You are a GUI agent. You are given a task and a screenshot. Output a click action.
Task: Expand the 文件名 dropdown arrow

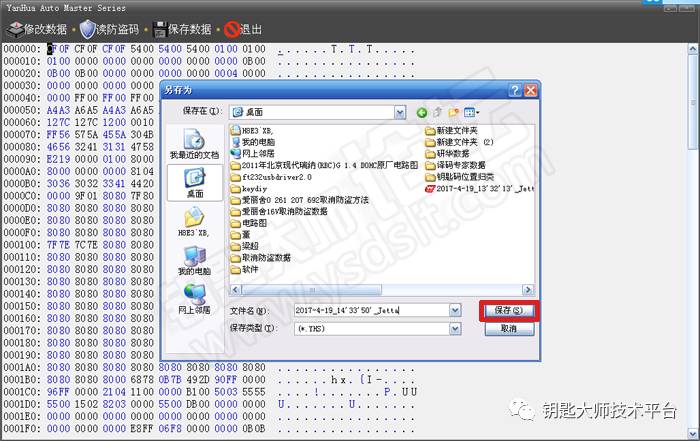tap(455, 311)
